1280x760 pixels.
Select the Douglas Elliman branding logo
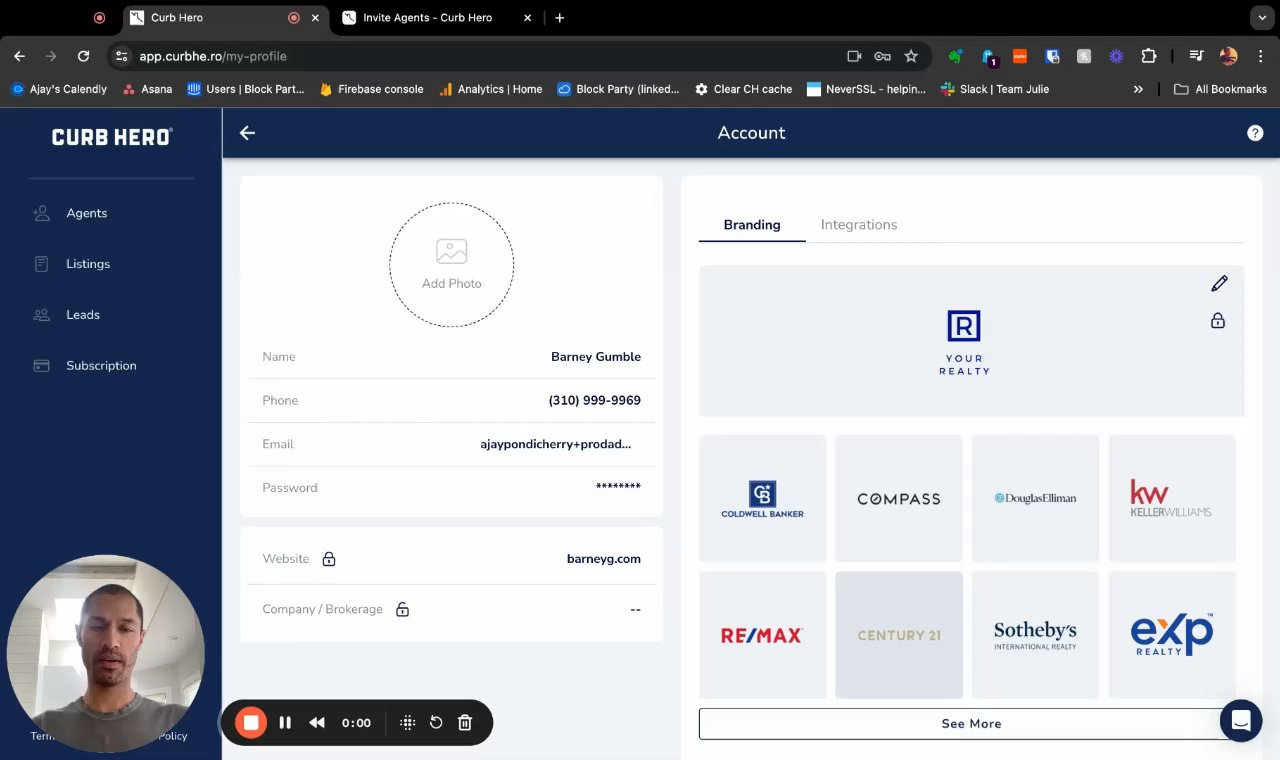[x=1035, y=498]
